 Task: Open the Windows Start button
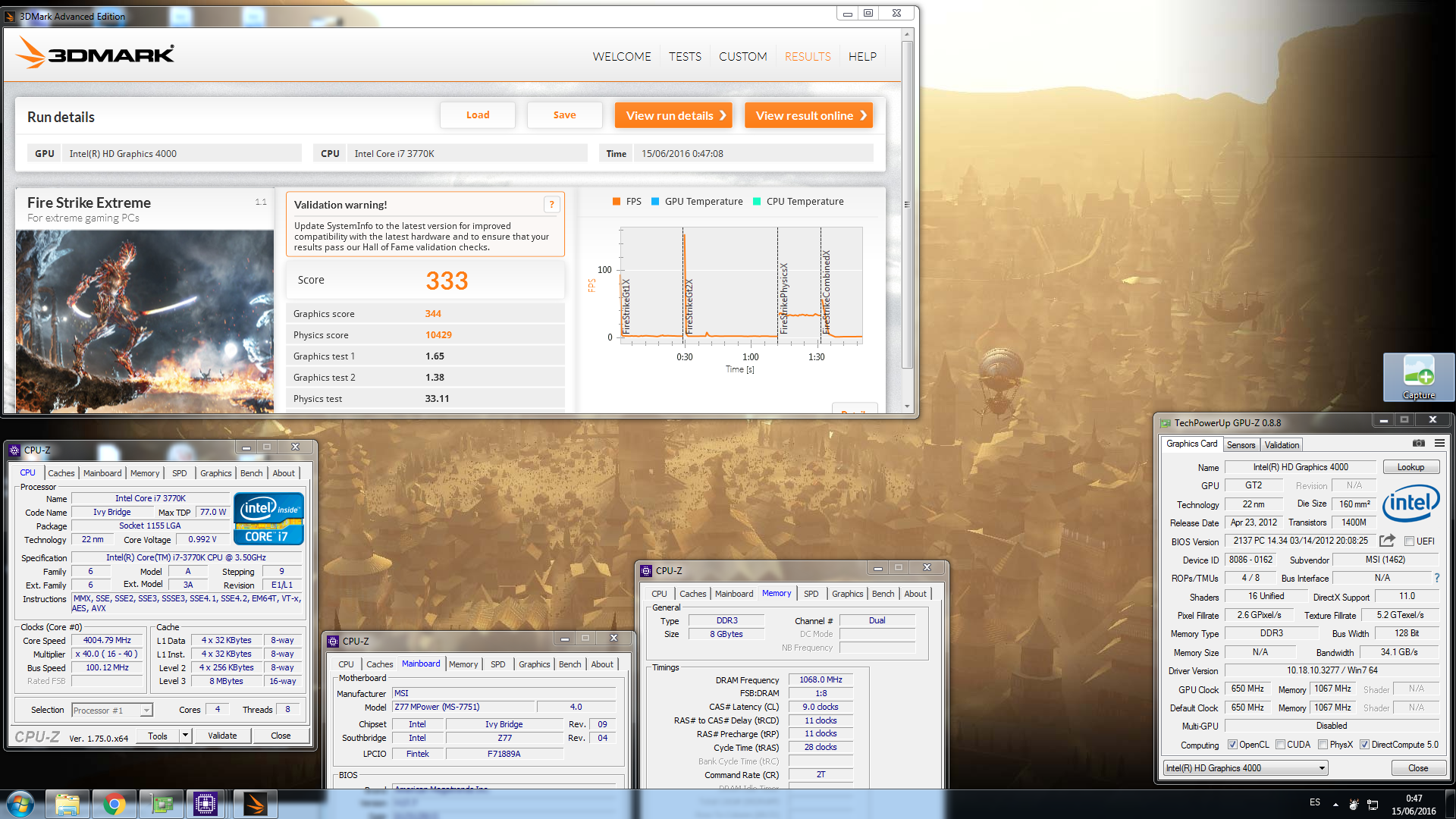coord(20,804)
